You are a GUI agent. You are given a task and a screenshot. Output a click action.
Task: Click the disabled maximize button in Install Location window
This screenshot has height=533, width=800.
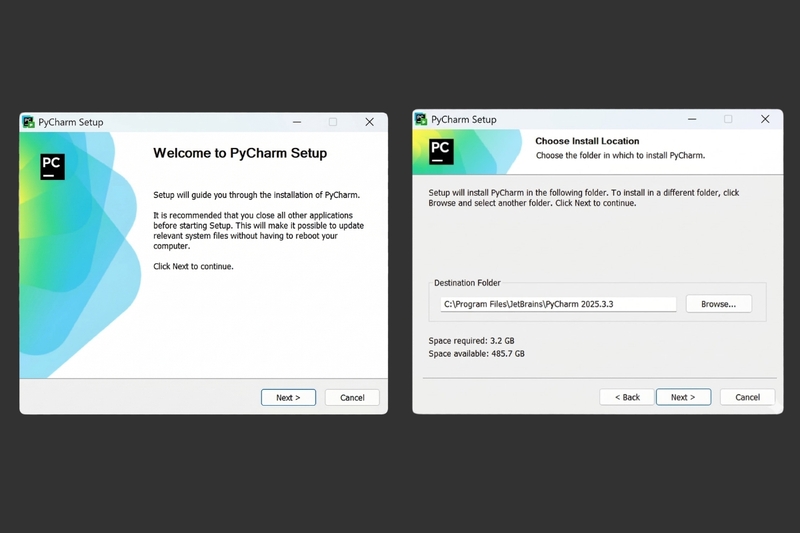coord(728,119)
